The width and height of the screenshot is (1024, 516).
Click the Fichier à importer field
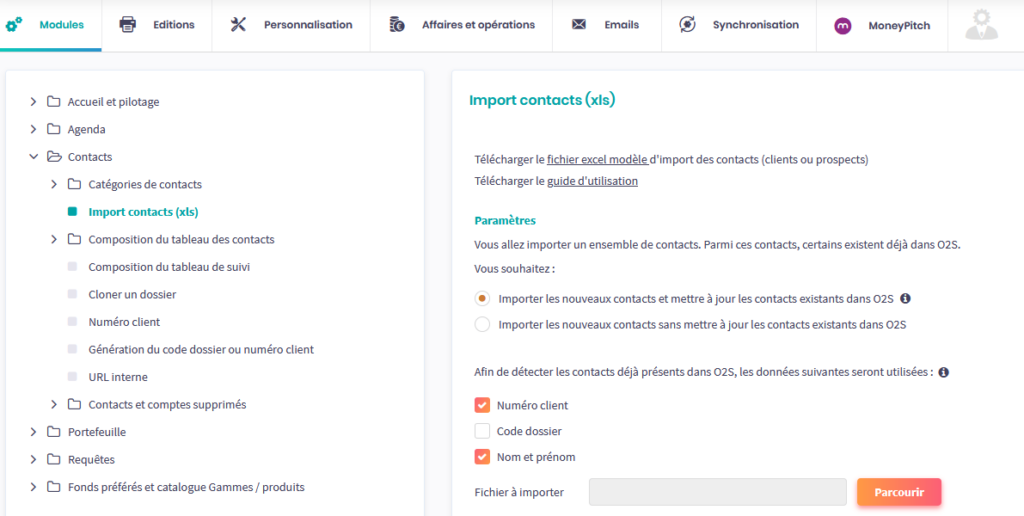point(717,492)
